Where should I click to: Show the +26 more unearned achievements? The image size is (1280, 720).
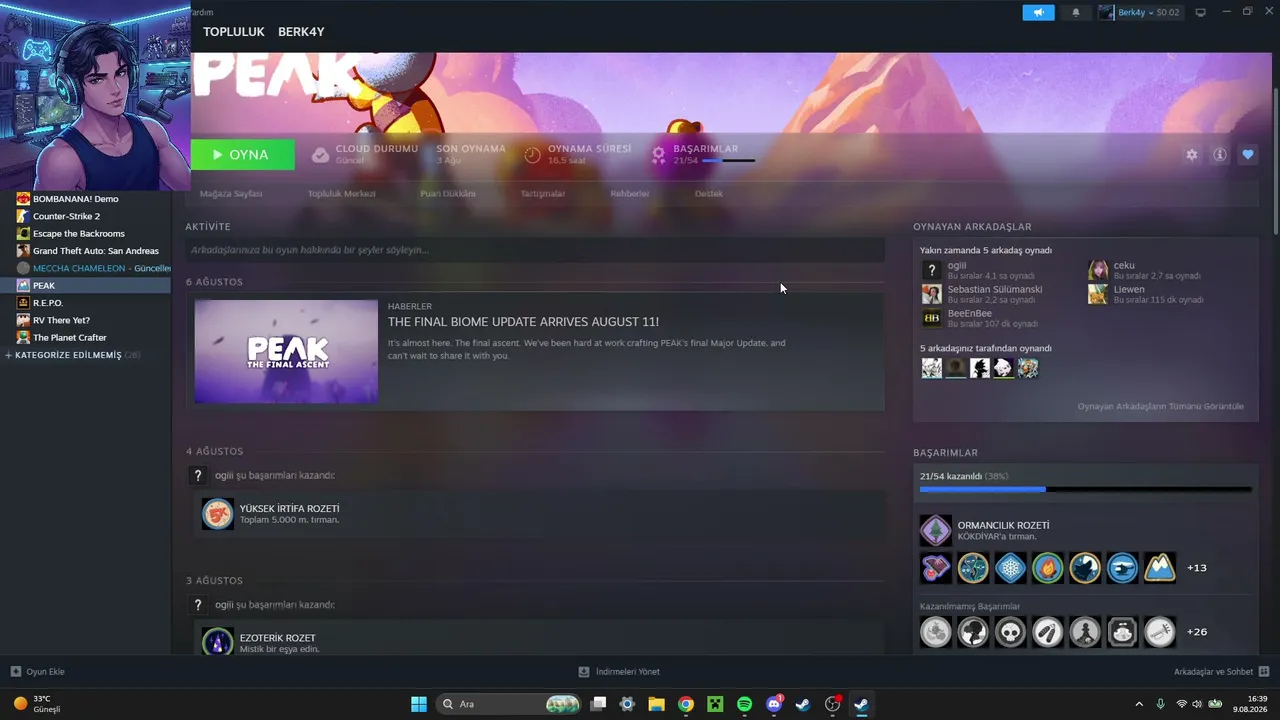(x=1197, y=632)
